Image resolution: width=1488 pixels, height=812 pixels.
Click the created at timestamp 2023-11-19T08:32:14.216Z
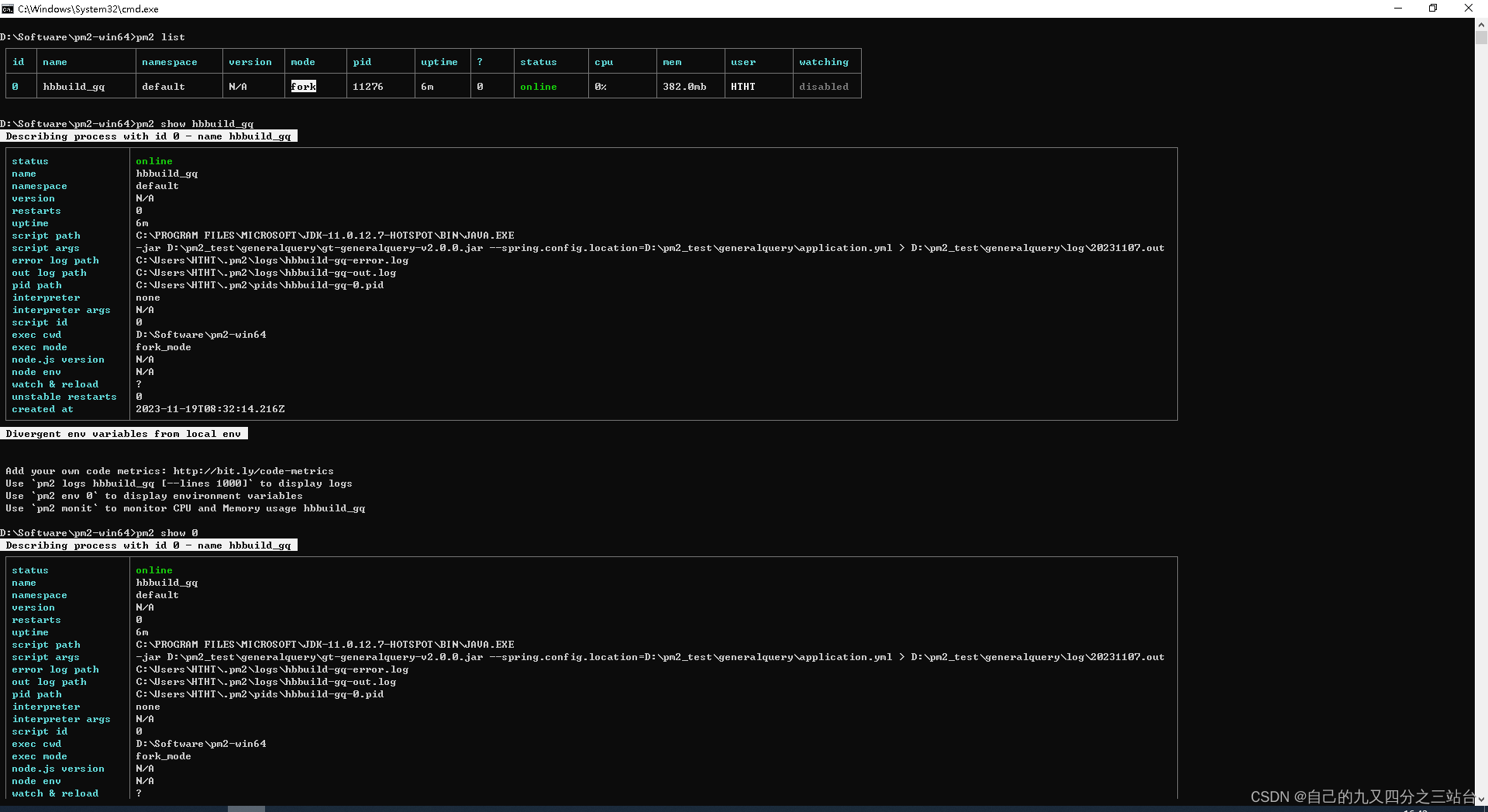tap(210, 409)
